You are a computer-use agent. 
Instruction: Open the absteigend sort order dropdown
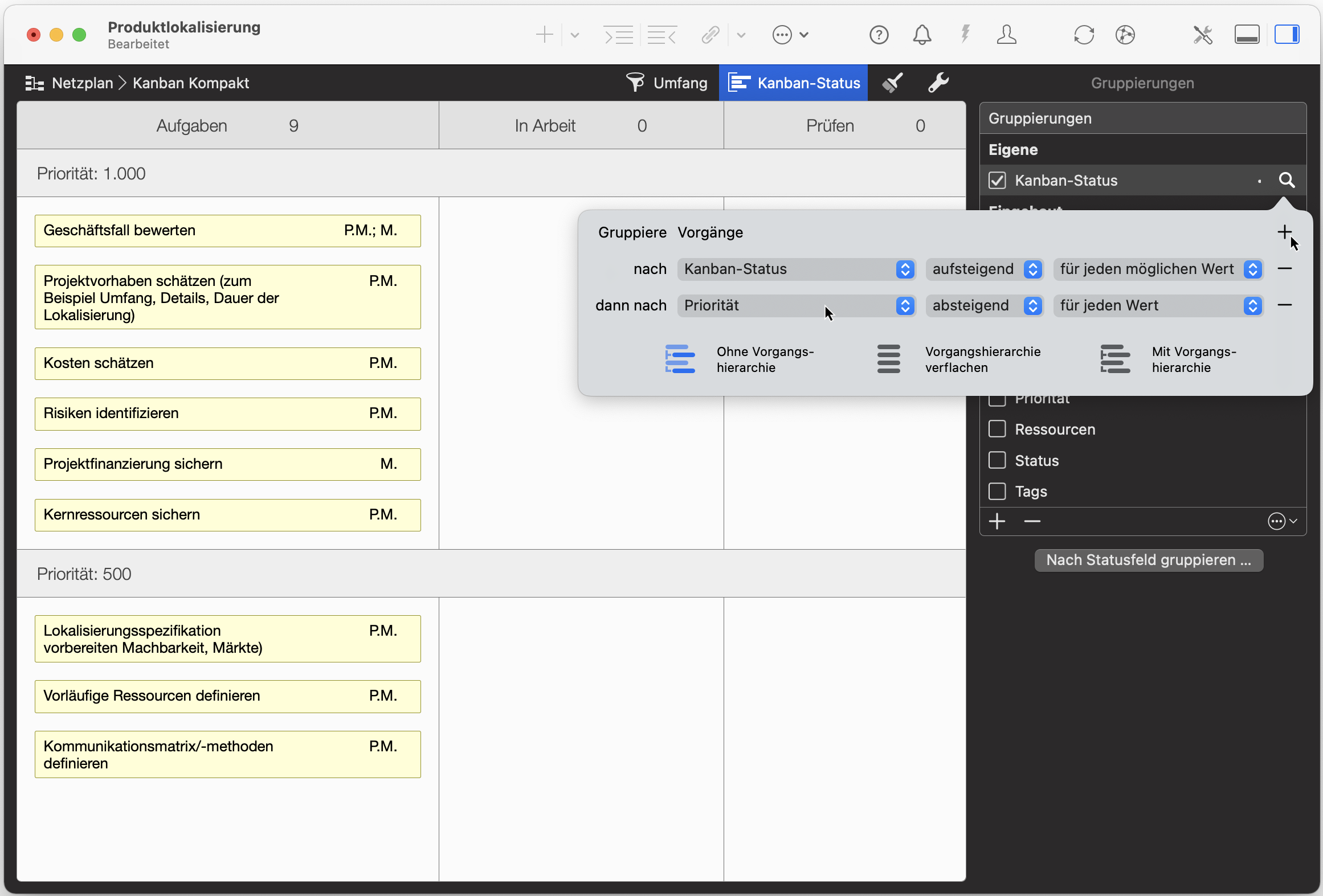click(x=984, y=306)
